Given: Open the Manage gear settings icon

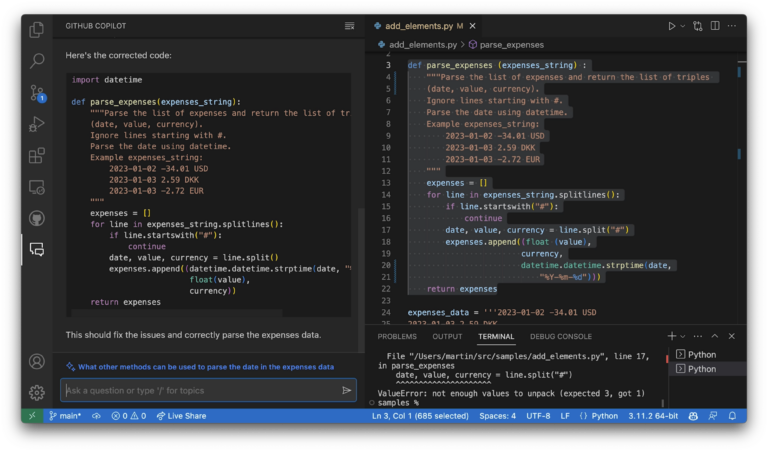Looking at the screenshot, I should (37, 392).
